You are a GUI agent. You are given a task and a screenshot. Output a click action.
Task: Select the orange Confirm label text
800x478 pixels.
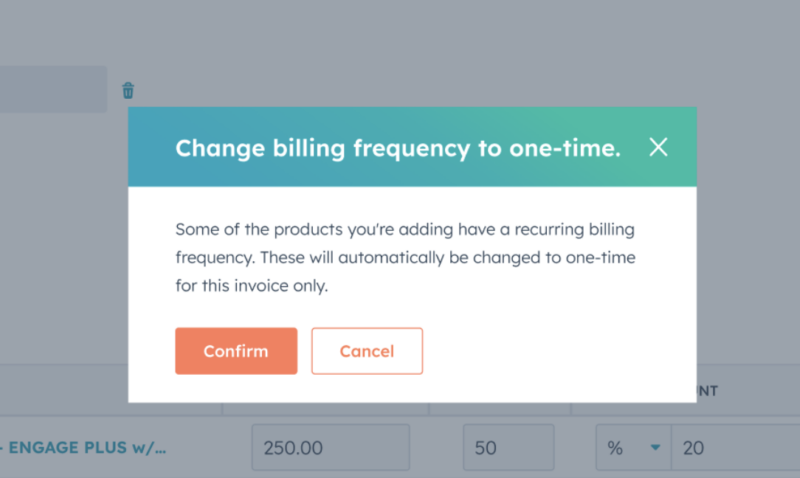coord(236,351)
